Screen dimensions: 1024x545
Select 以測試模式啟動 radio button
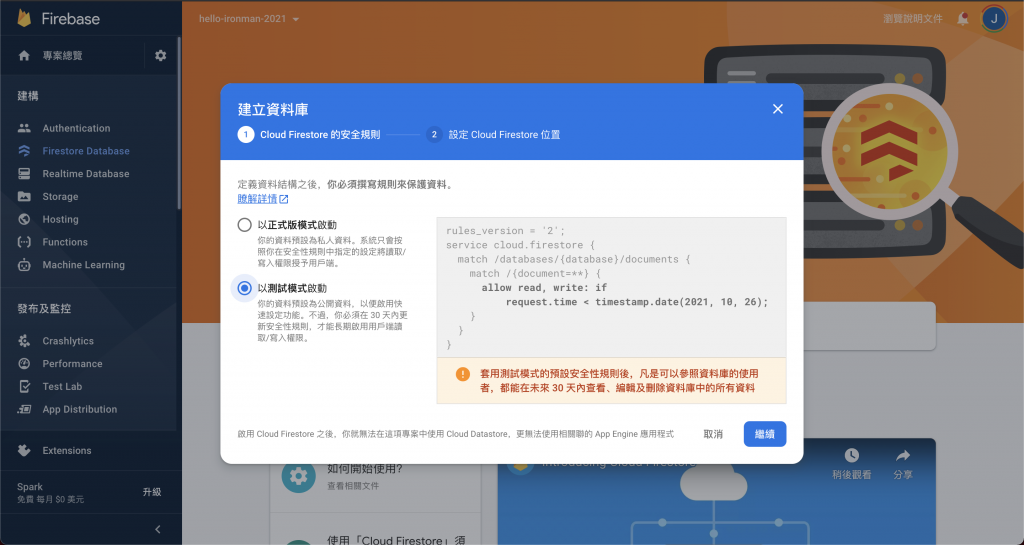(244, 288)
